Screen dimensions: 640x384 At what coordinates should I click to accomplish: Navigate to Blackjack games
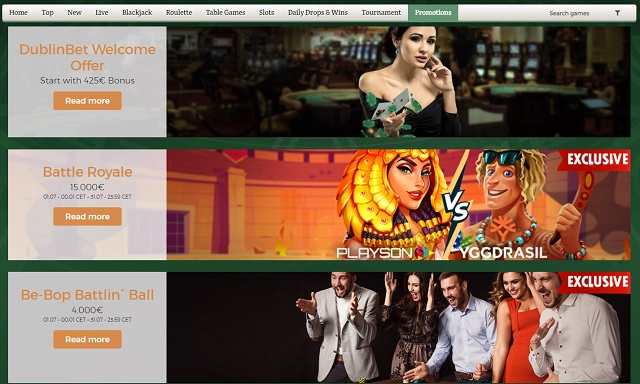[x=137, y=13]
